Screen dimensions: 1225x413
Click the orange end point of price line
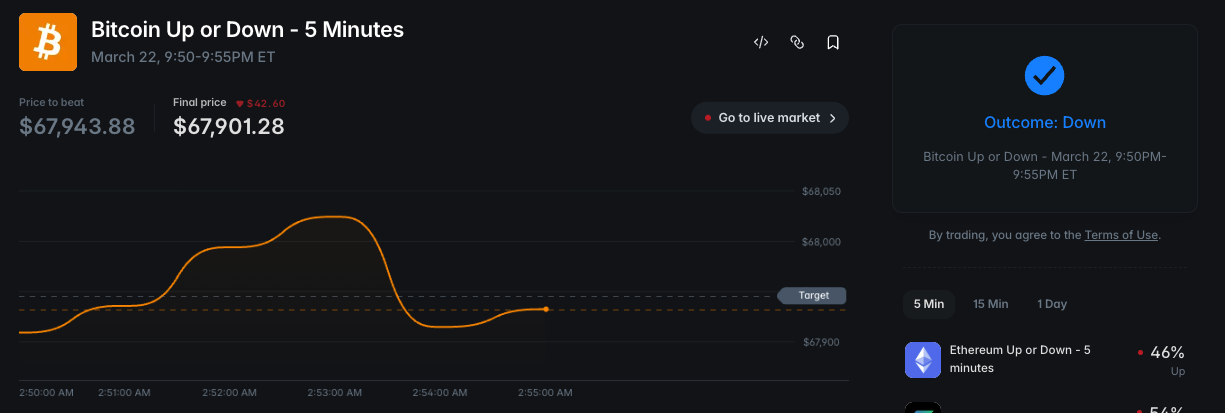tap(546, 309)
